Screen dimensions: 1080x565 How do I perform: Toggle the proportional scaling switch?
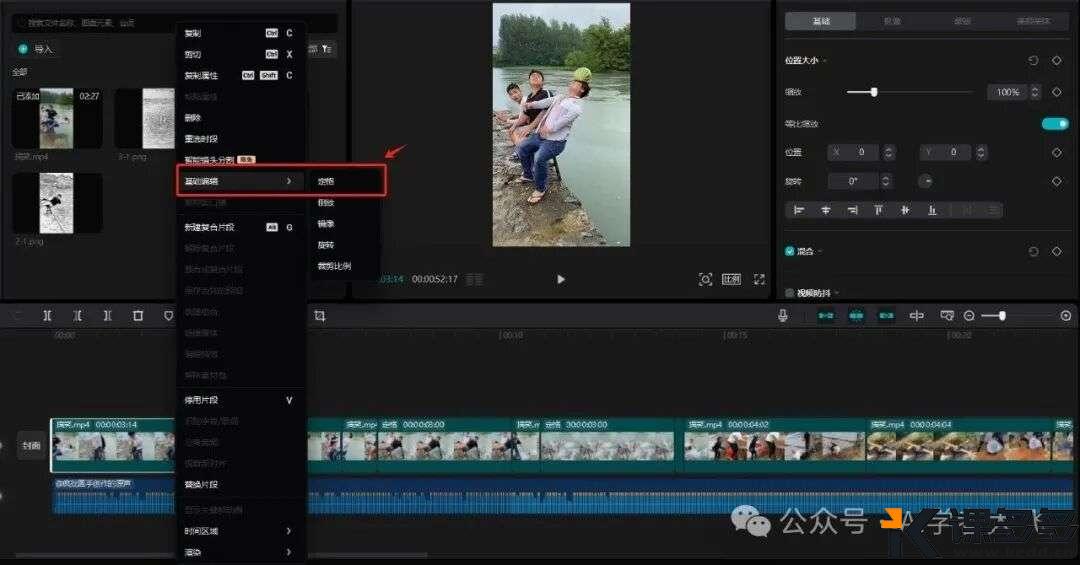point(1054,123)
